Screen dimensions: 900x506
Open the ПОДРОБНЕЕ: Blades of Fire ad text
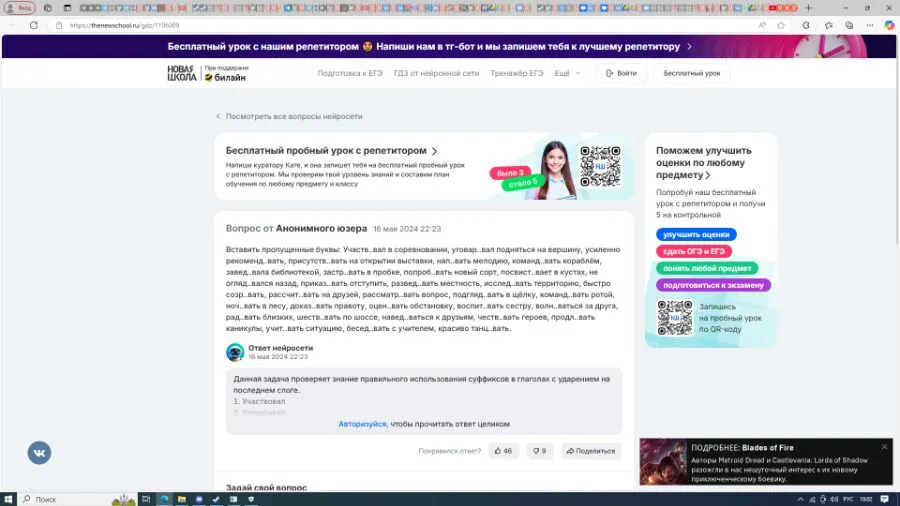point(742,447)
